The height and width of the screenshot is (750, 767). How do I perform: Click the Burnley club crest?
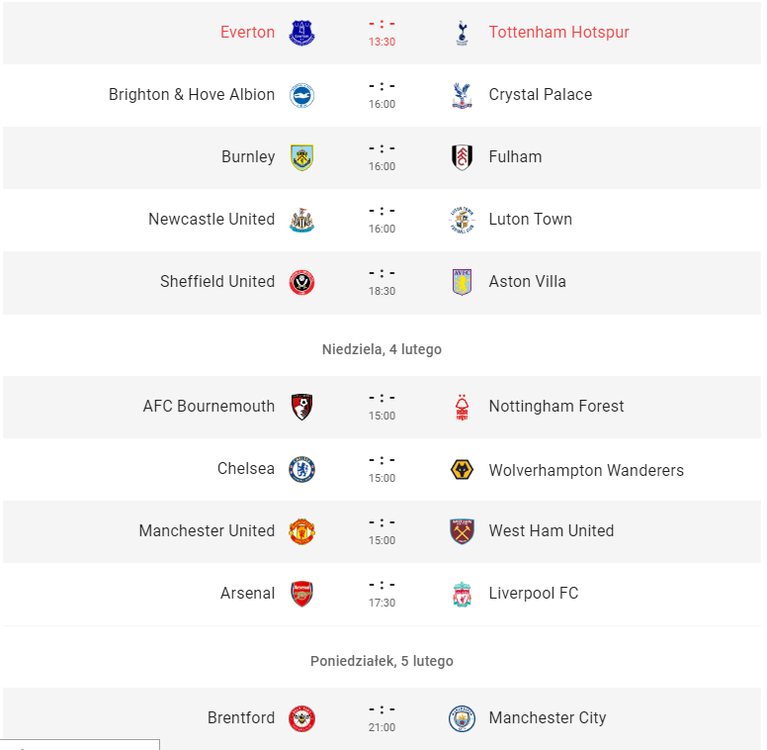point(302,158)
